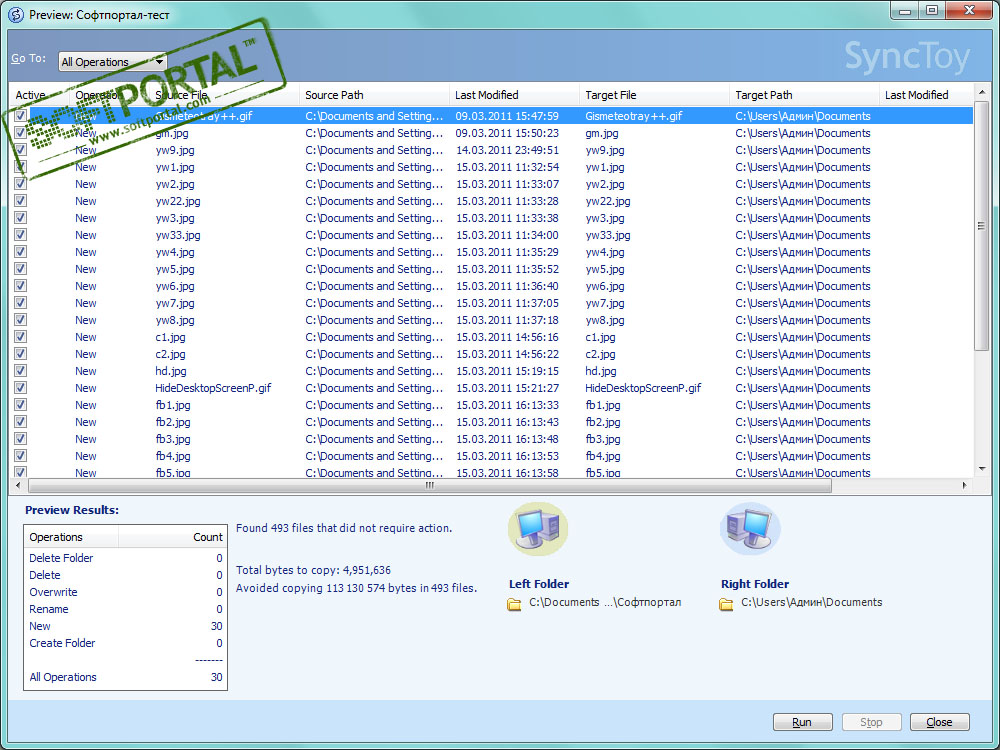Click the horizontal scrollbar thumb of file list
Screen dimensions: 1000x750
[429, 485]
